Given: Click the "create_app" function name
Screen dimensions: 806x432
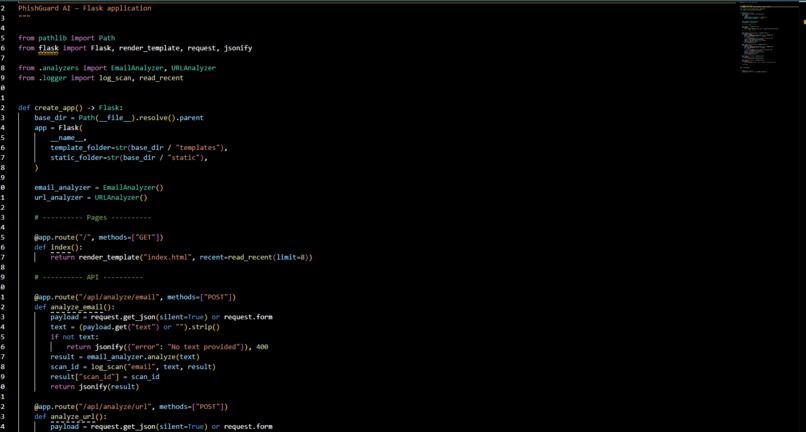Looking at the screenshot, I should 54,108.
